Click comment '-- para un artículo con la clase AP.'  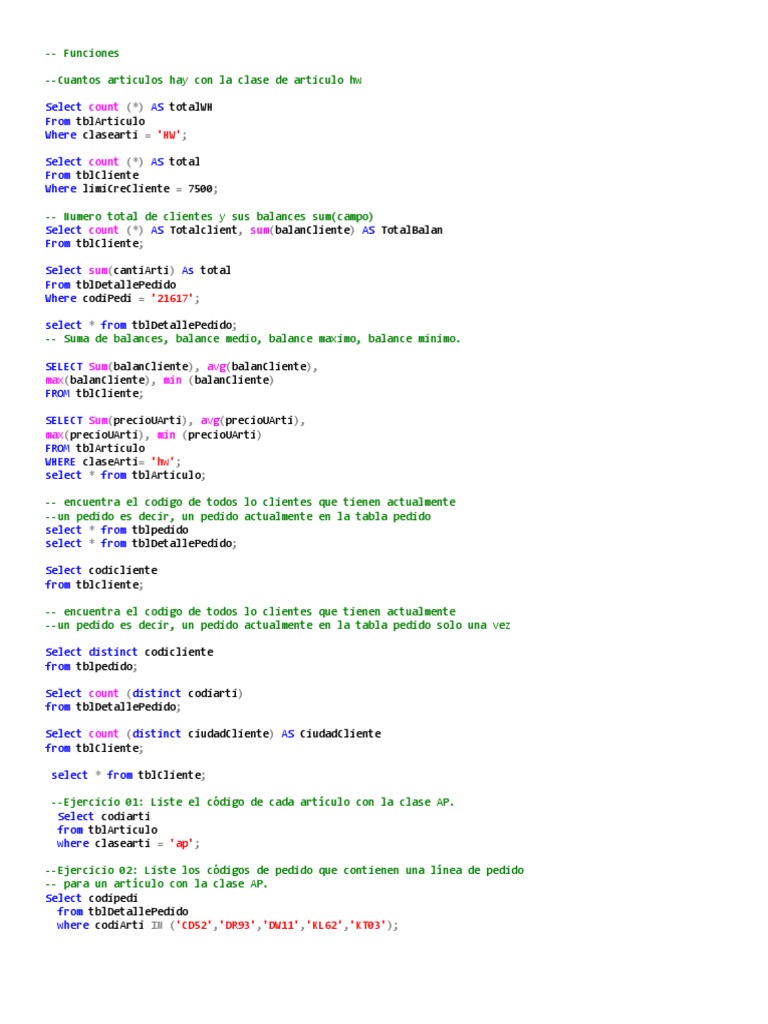click(x=157, y=884)
